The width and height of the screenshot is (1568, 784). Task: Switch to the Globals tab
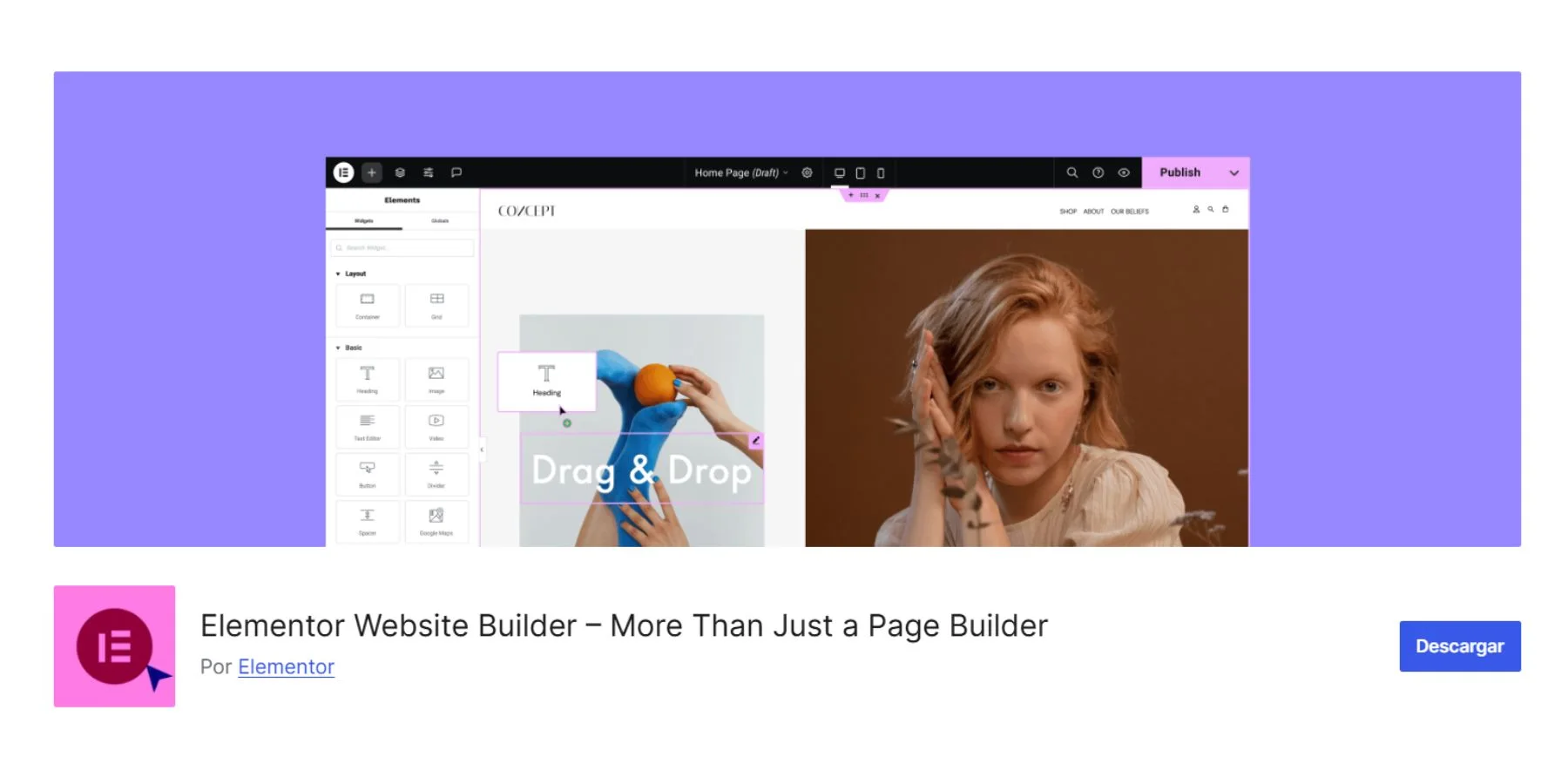click(440, 220)
